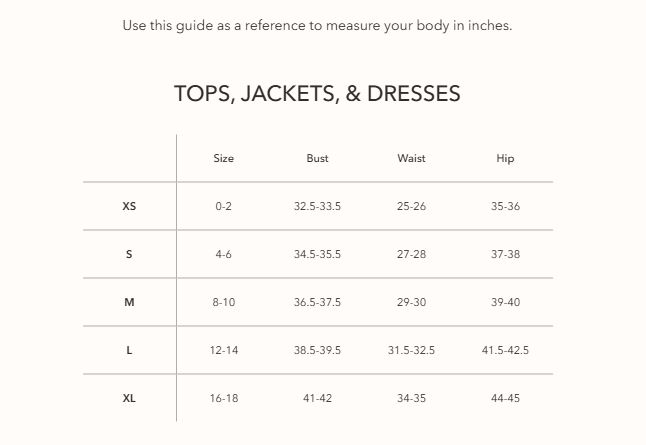Screen dimensions: 646x445
Task: Click the 36.5-37.5 bust measurement
Action: 317,302
